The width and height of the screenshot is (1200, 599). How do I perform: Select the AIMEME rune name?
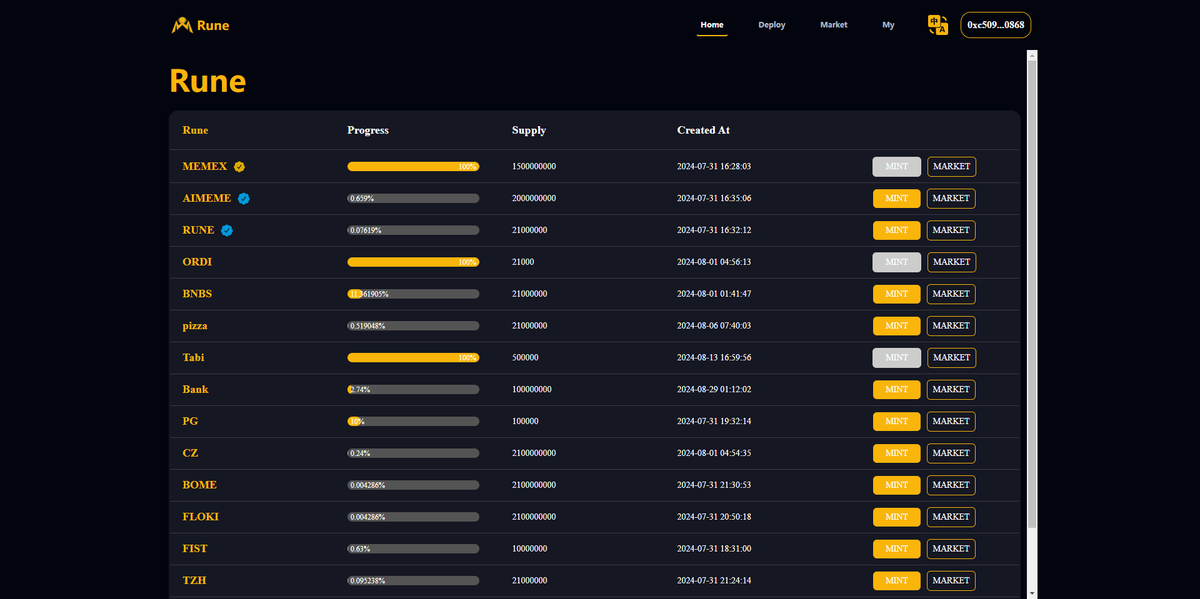pyautogui.click(x=207, y=198)
